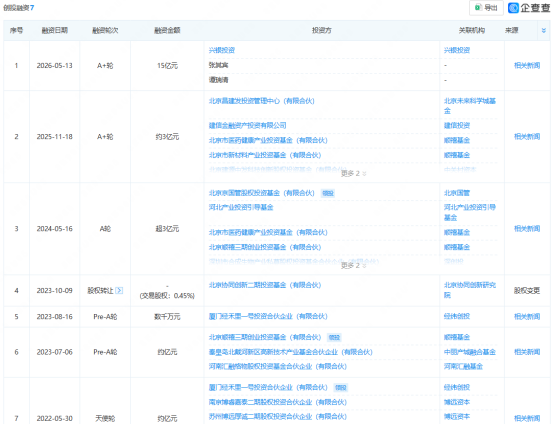Click the 交易股权 0.45% text
Screen dimensions: 554x424
[167, 296]
